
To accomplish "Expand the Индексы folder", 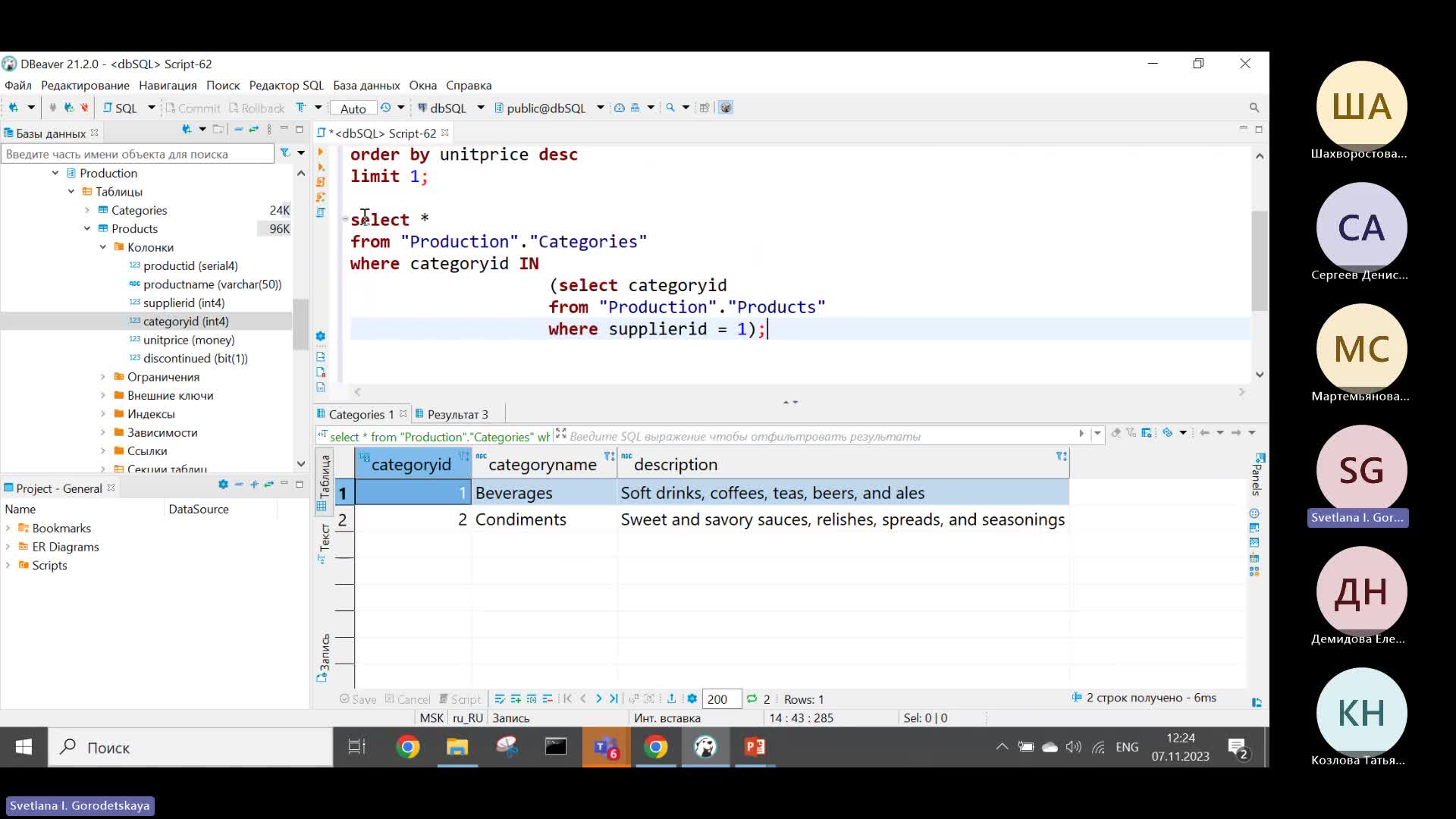I will [103, 414].
